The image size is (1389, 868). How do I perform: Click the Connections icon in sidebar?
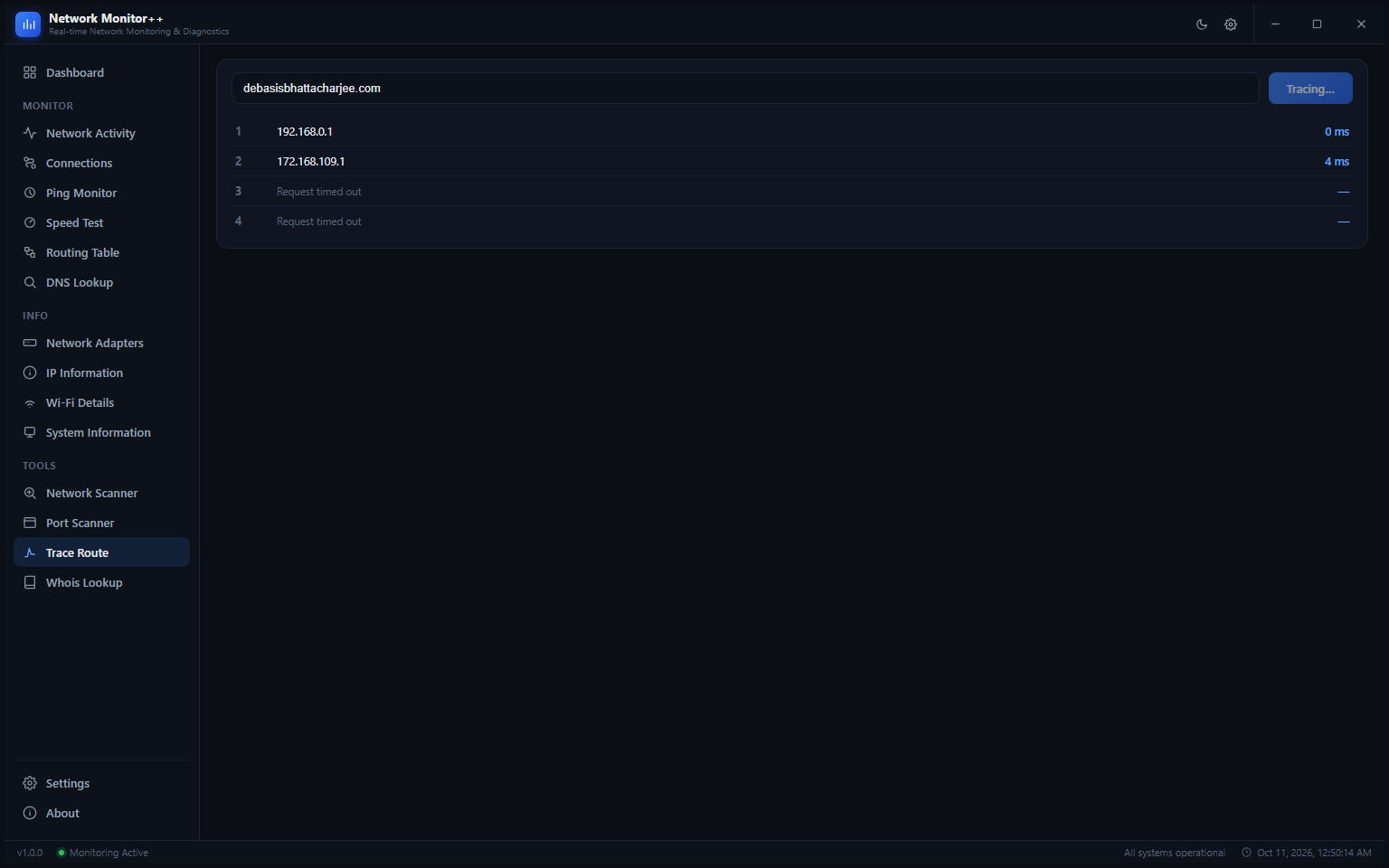point(30,163)
